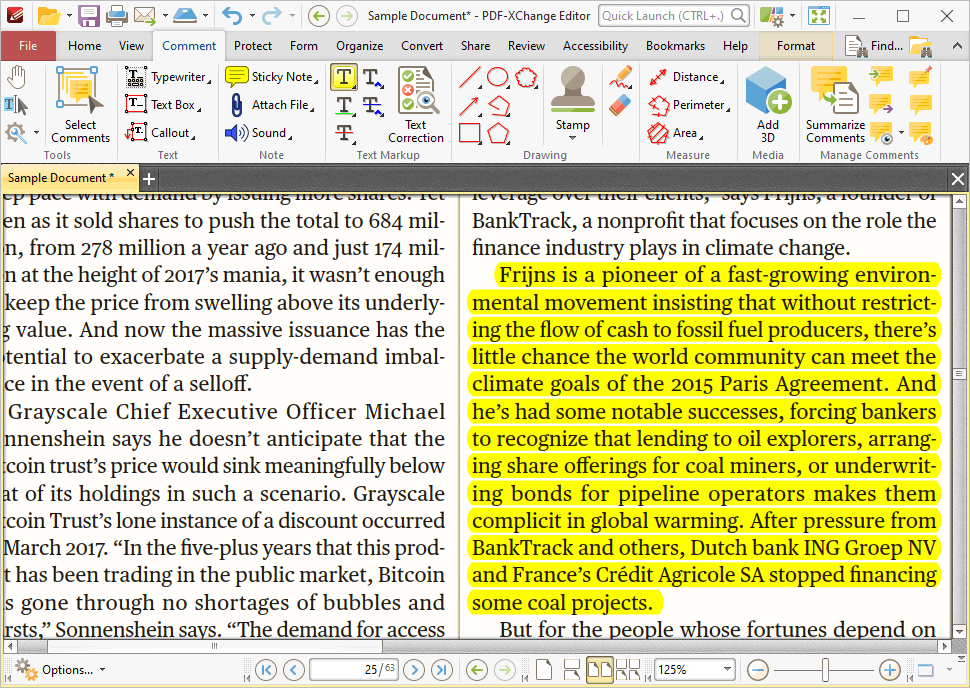Go to the previous page
This screenshot has width=970, height=688.
[x=294, y=669]
